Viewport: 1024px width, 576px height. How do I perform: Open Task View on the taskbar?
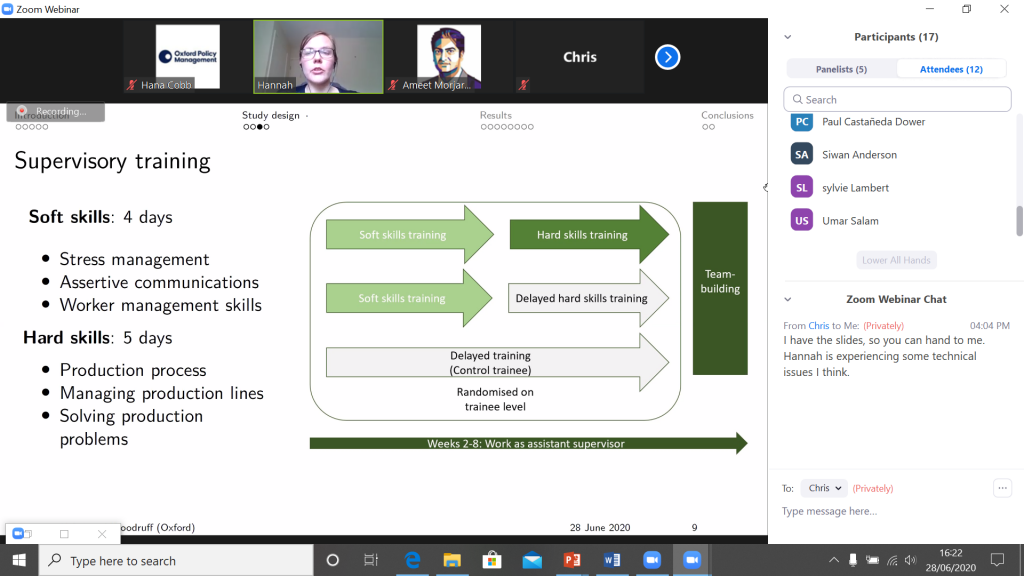(371, 560)
